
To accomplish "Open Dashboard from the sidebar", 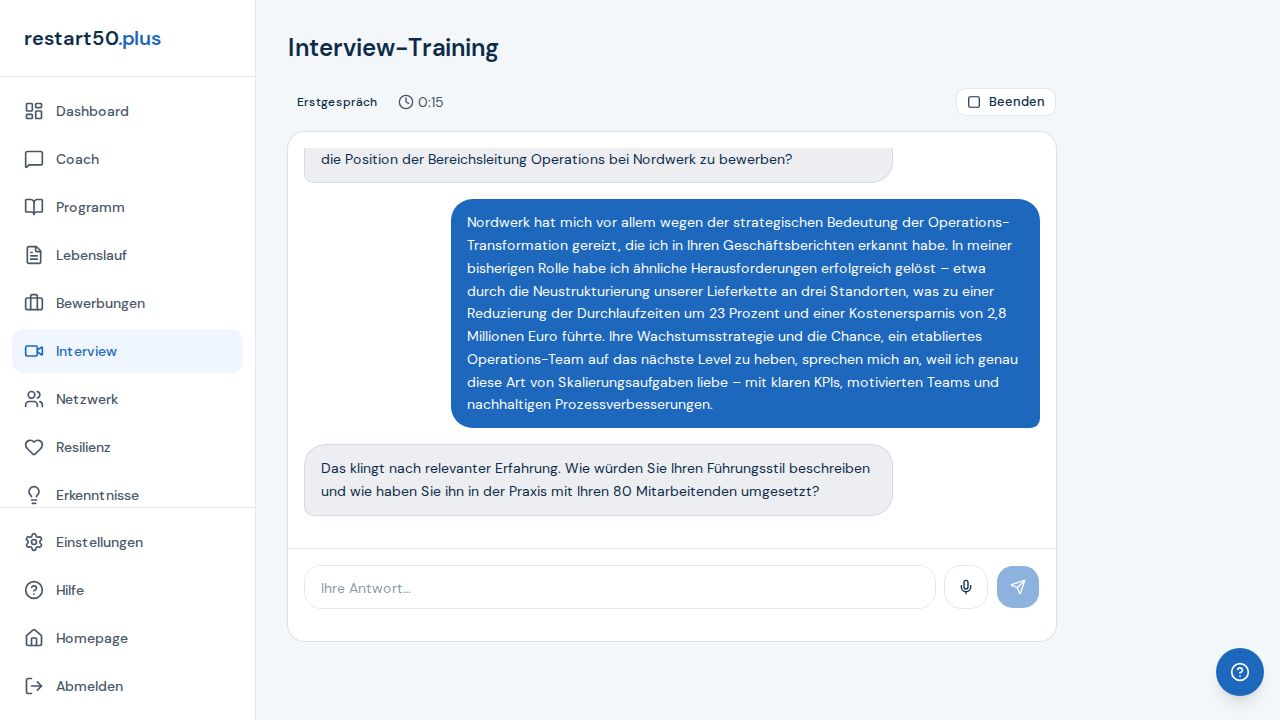I will click(x=127, y=111).
